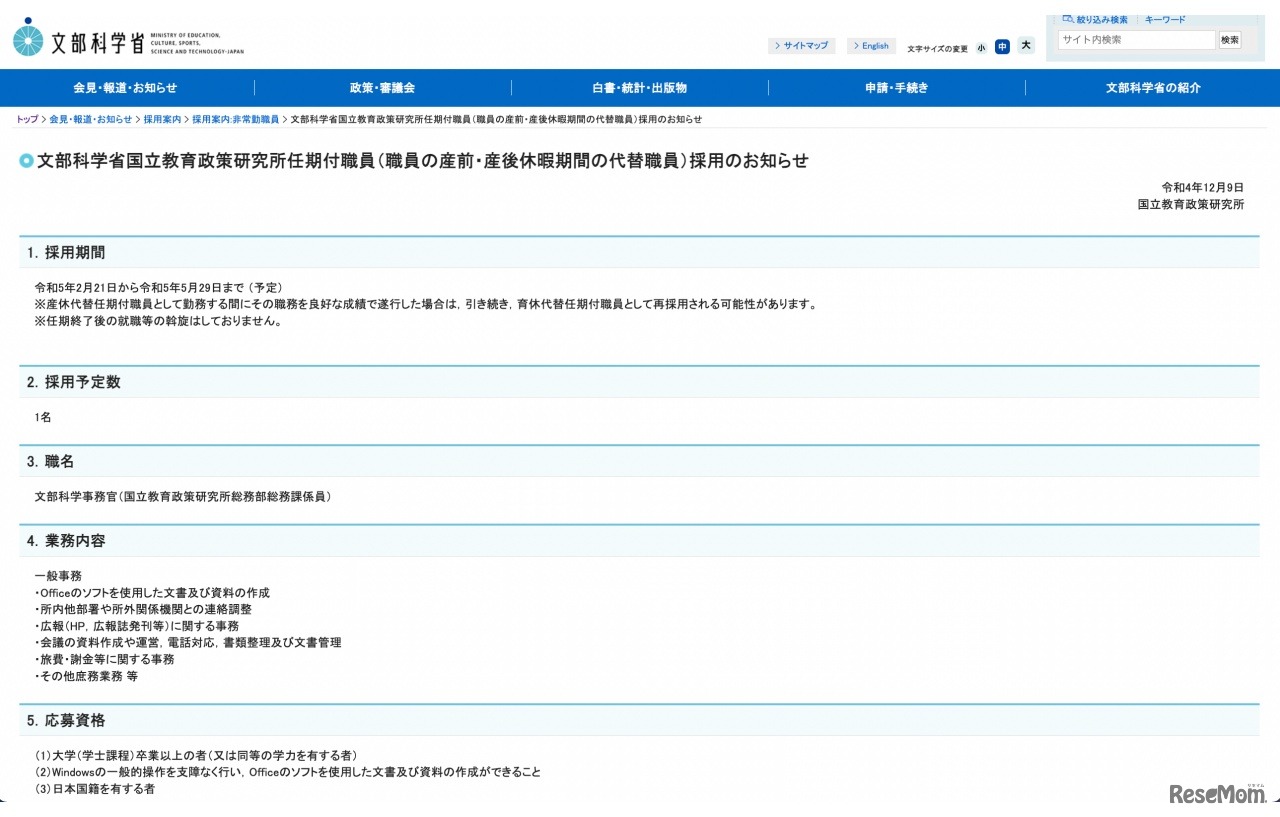Screen dimensions: 1280x817
Task: Open 採用案内:非常勤職員 breadcrumb link
Action: point(236,120)
